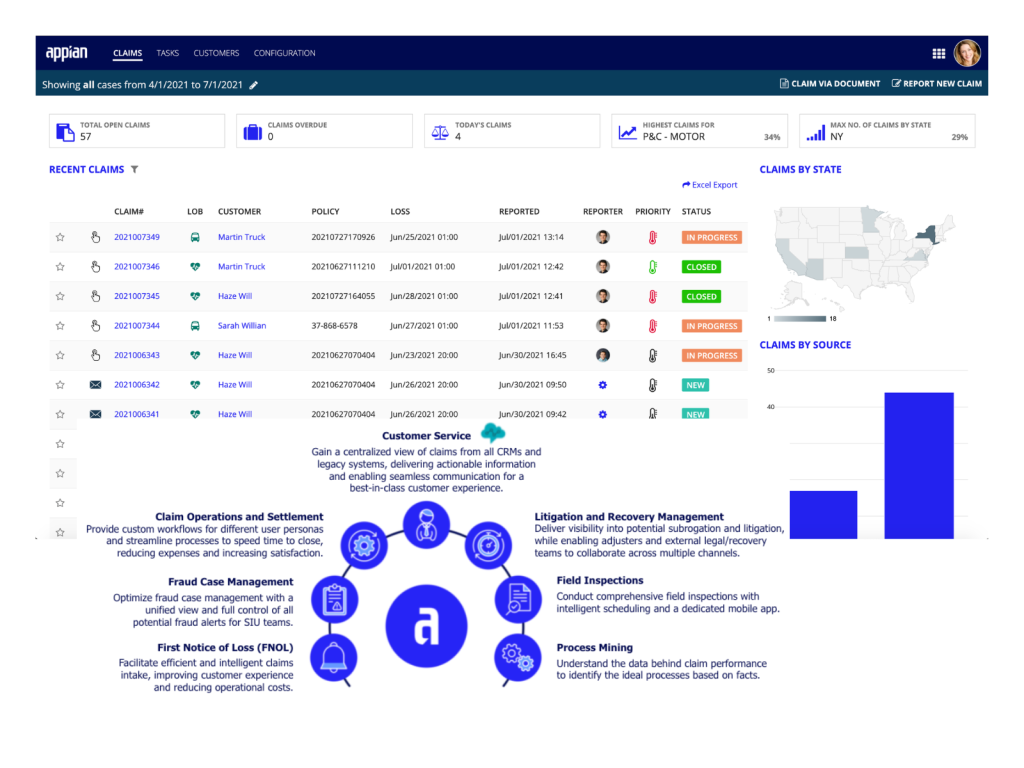Viewport: 1024px width, 768px height.
Task: Click the New York state on map
Action: [x=927, y=234]
